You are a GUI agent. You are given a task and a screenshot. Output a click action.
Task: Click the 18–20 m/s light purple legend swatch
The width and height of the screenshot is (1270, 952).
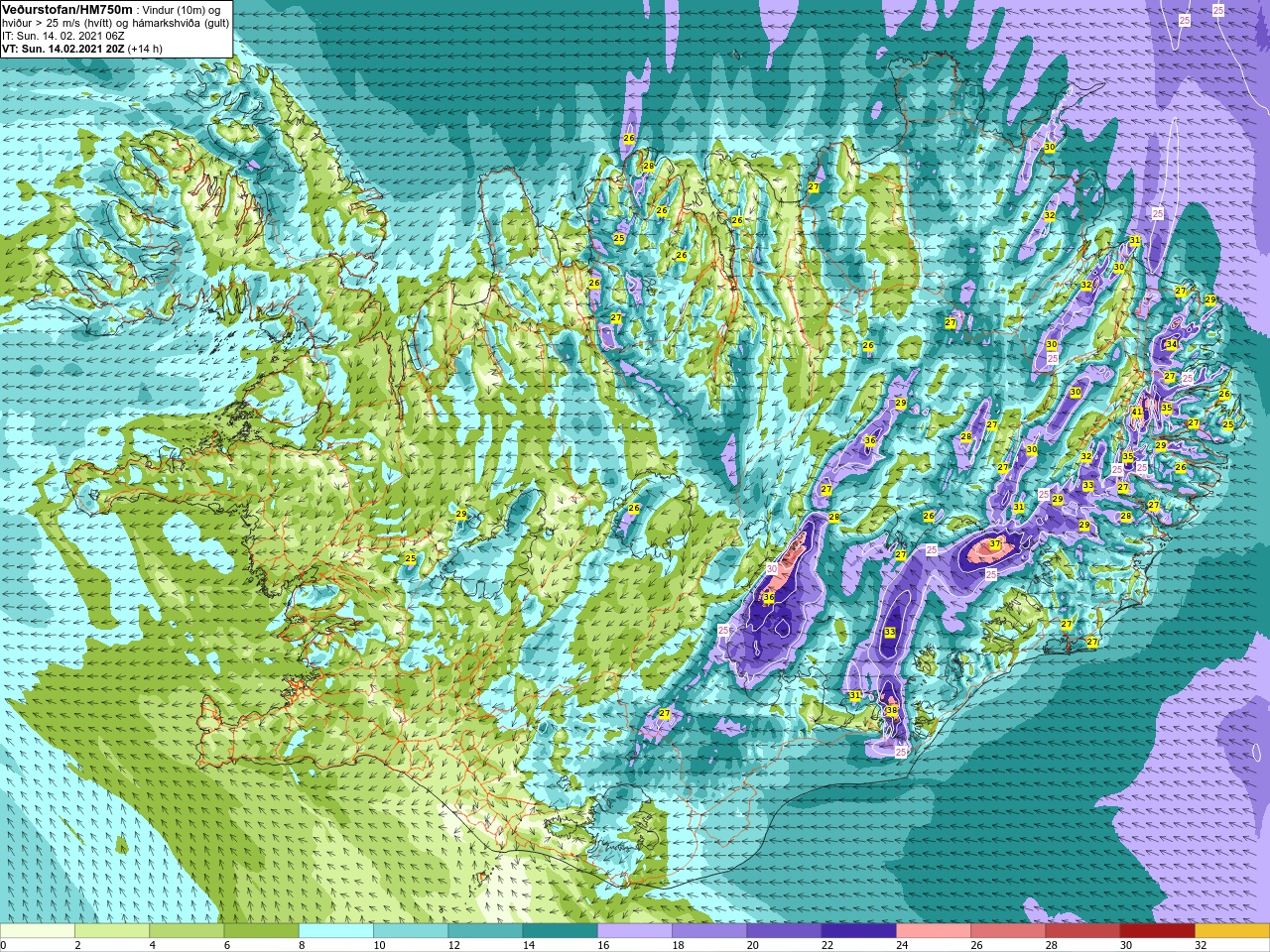[709, 931]
